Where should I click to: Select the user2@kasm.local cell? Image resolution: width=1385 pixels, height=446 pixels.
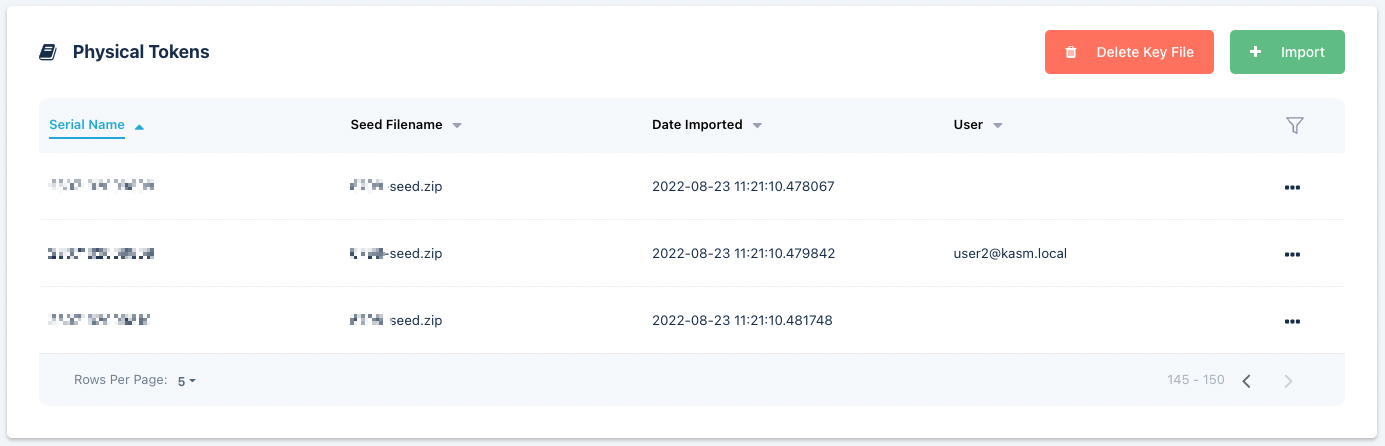tap(1010, 254)
